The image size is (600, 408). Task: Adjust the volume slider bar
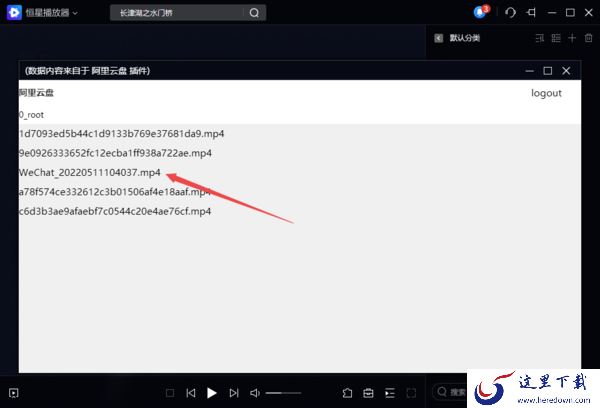click(284, 393)
